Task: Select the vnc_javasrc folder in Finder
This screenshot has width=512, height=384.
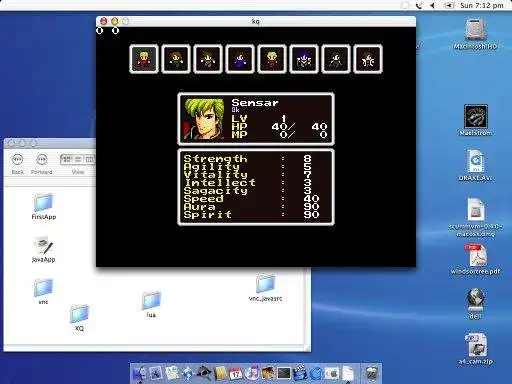Action: pos(265,288)
